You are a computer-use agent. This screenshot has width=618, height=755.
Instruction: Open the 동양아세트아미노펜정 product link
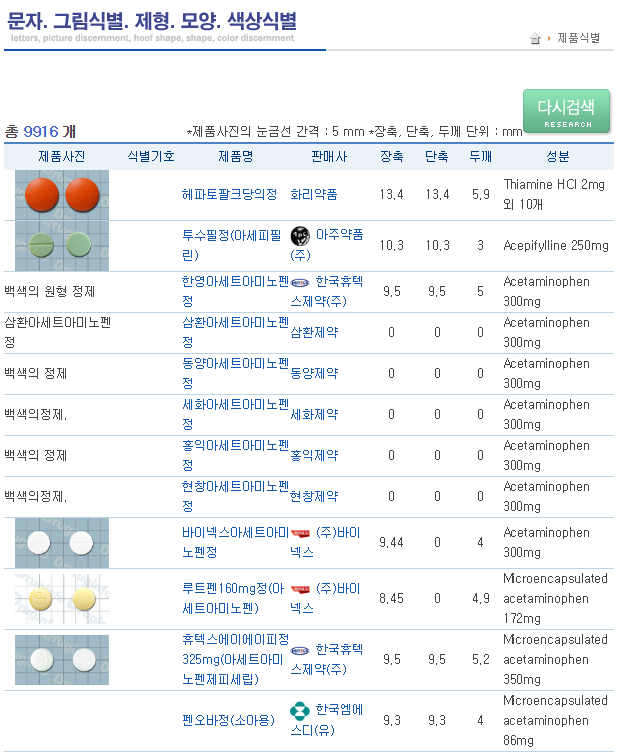[236, 373]
